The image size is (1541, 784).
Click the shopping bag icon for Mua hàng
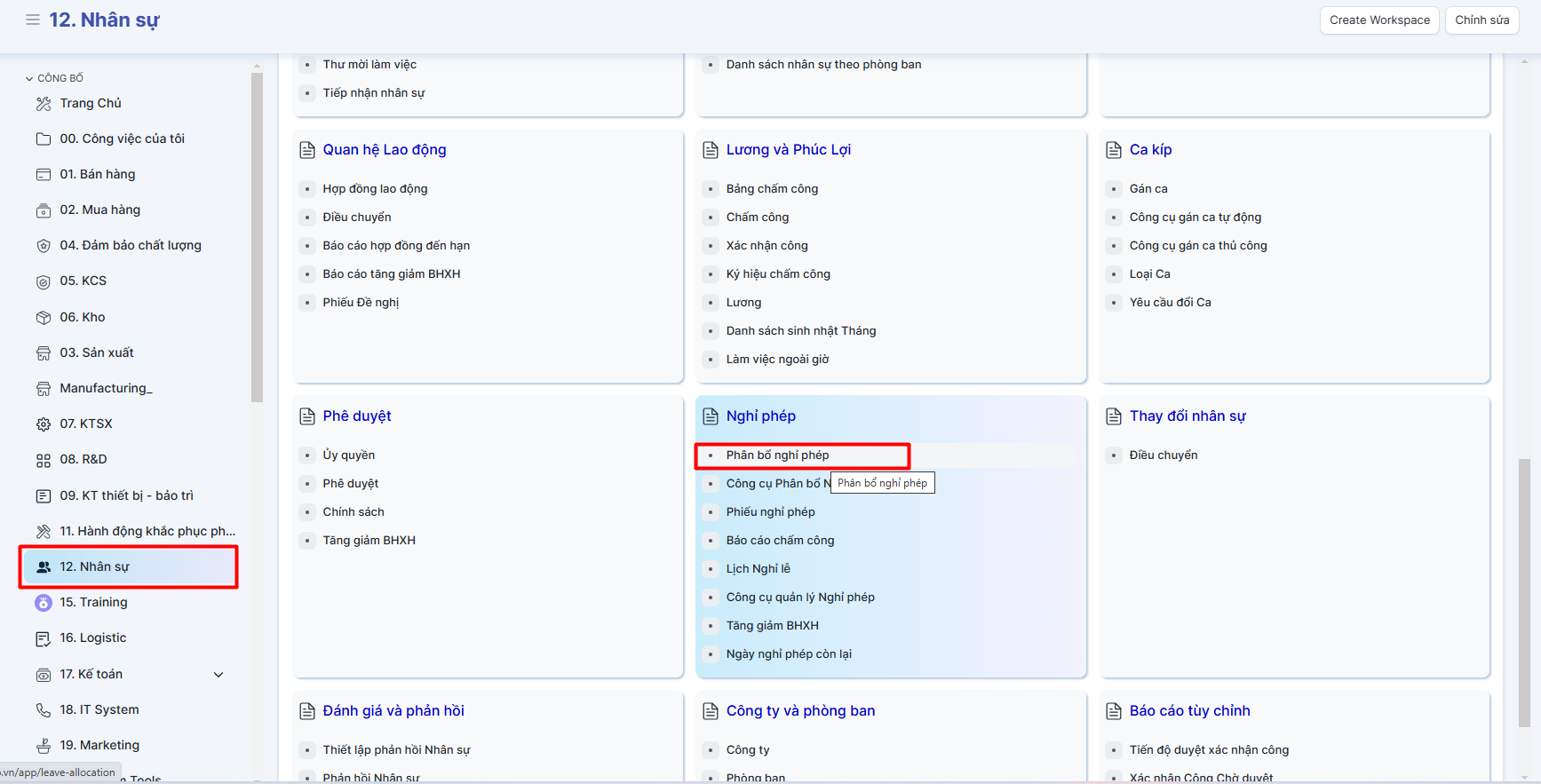point(44,210)
